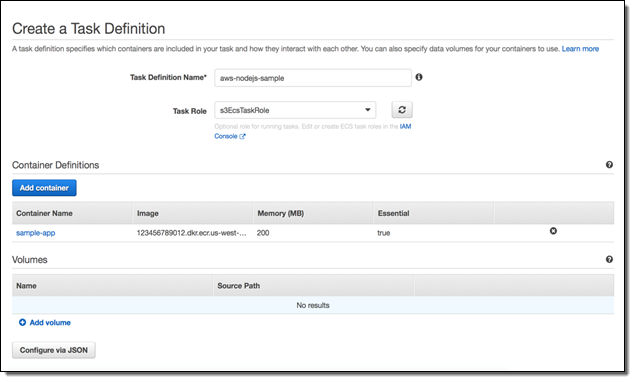Image resolution: width=635 pixels, height=382 pixels.
Task: Open Container Definitions help icon
Action: pos(609,164)
